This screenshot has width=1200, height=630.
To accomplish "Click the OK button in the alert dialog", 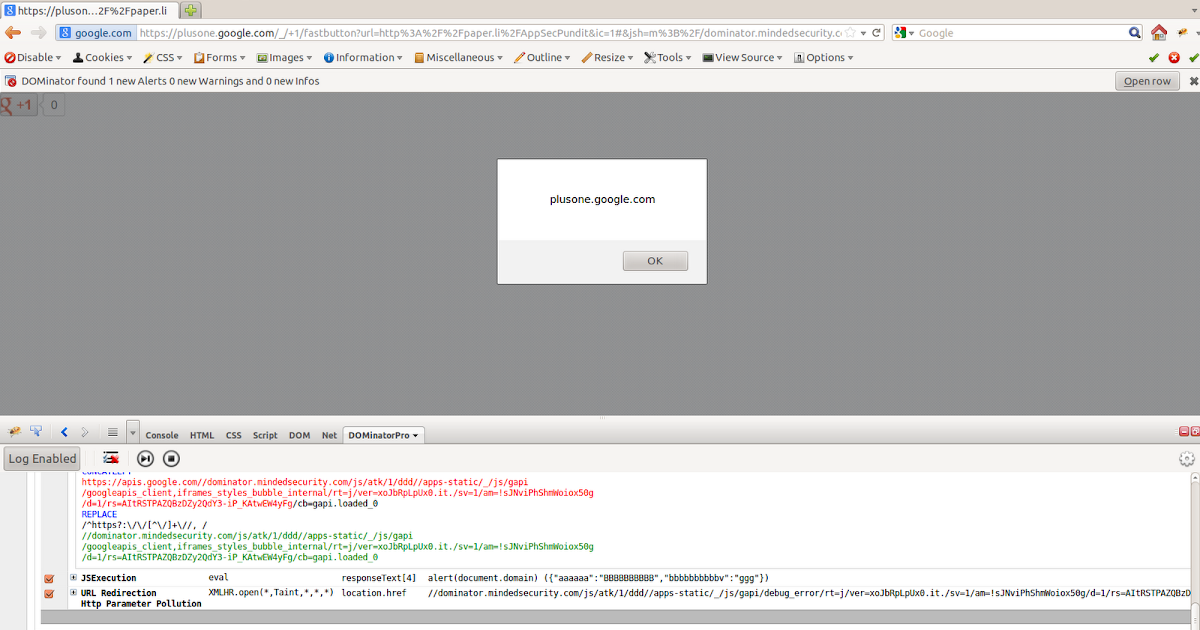I will pos(655,261).
